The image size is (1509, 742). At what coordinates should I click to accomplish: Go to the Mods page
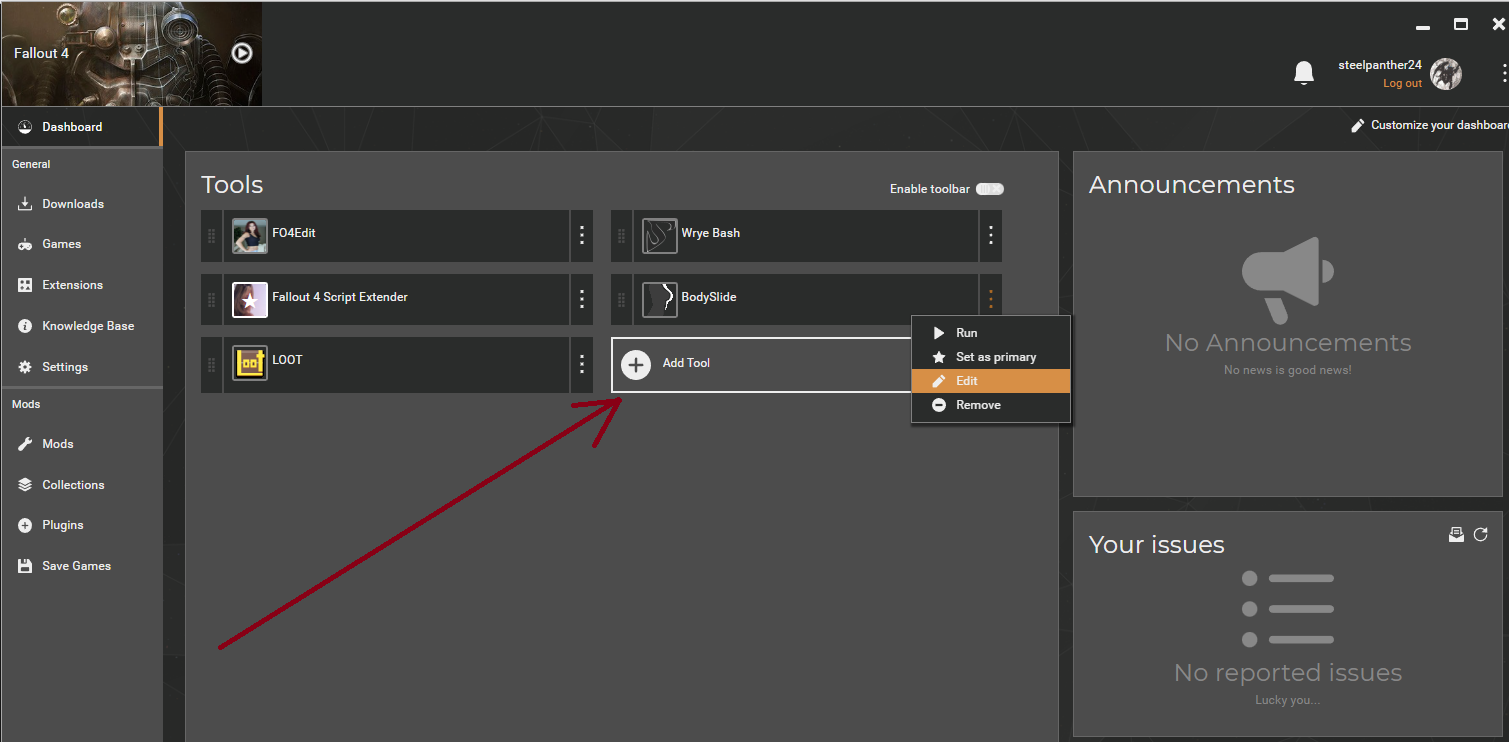click(x=81, y=444)
